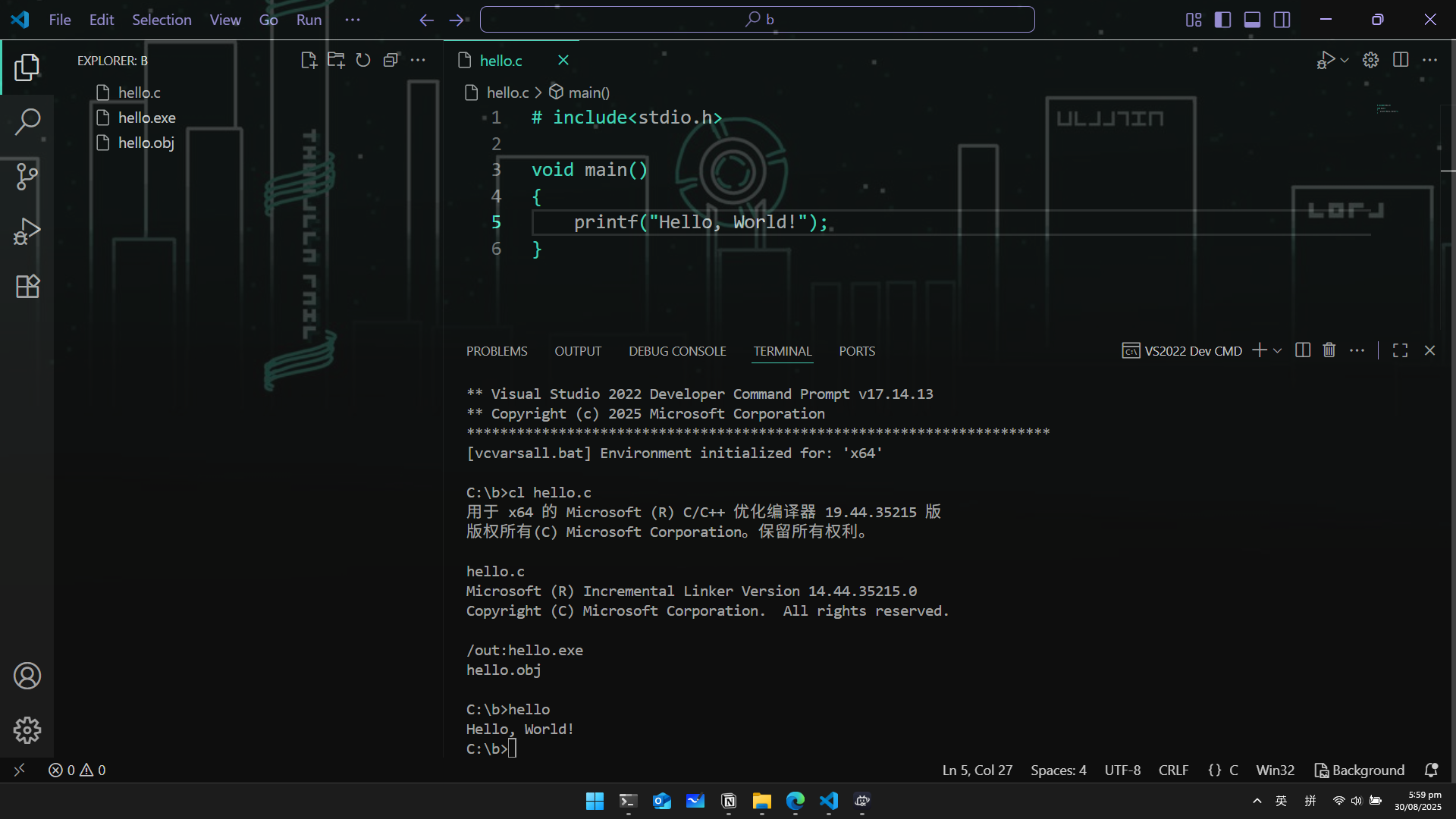Image resolution: width=1456 pixels, height=819 pixels.
Task: Open the Selection menu
Action: tap(162, 20)
